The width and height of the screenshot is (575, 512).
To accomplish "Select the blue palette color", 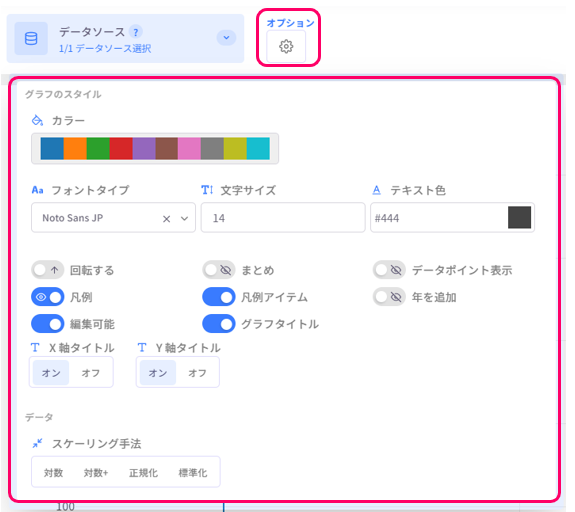I will pos(52,149).
